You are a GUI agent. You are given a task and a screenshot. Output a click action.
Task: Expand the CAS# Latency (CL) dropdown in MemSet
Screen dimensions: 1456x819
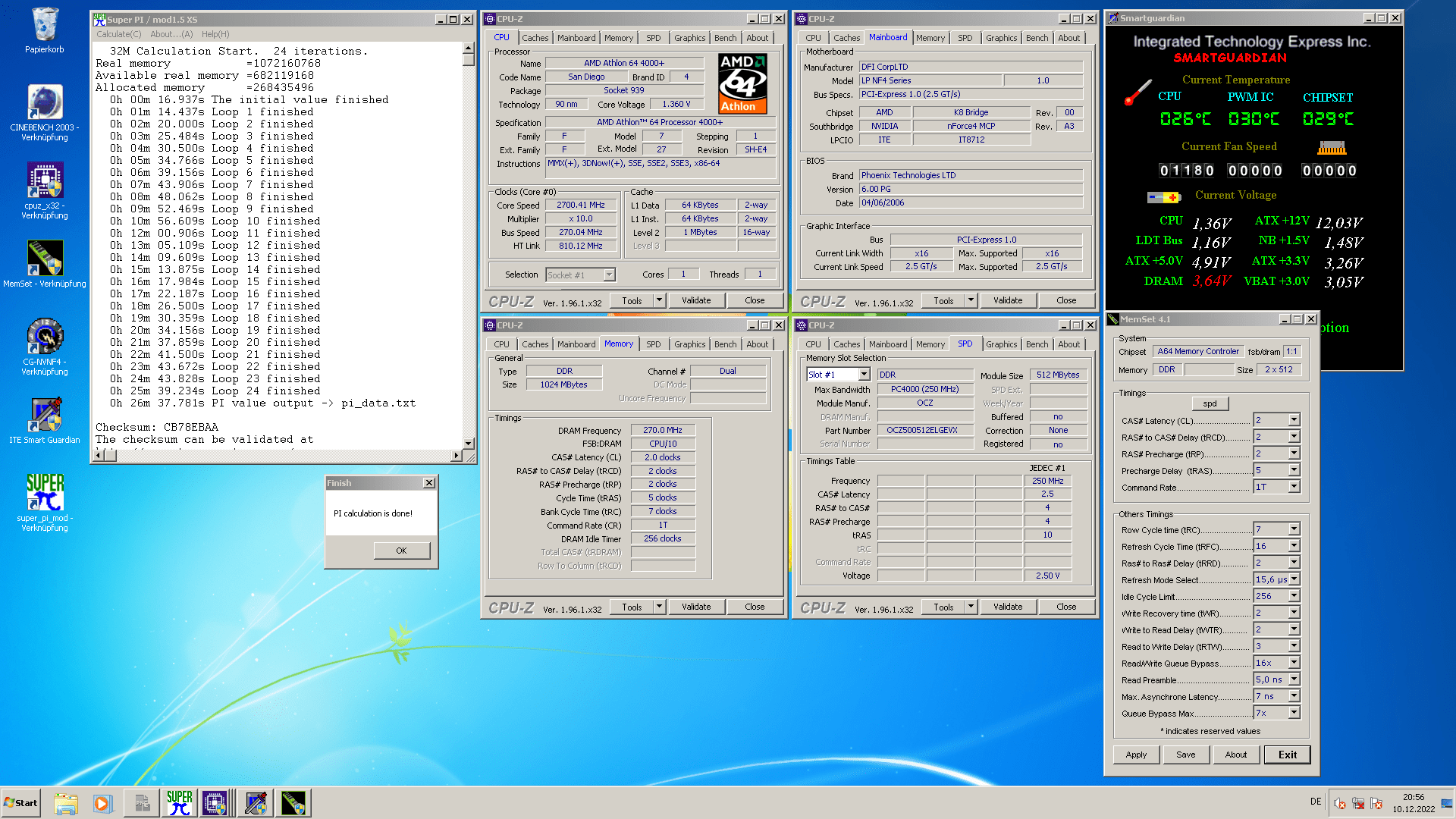[1294, 420]
